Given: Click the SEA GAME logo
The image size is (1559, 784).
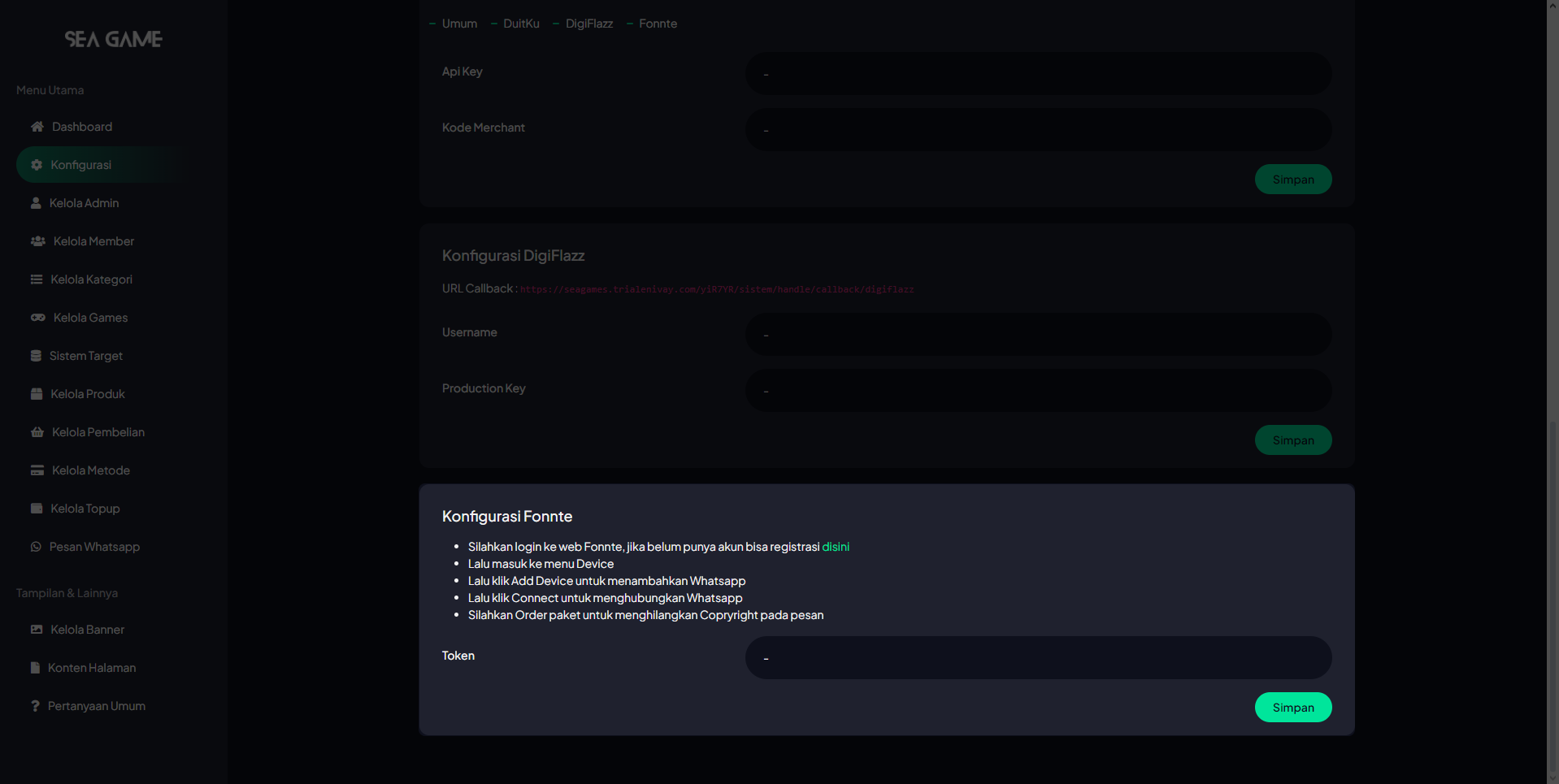Looking at the screenshot, I should [x=114, y=39].
